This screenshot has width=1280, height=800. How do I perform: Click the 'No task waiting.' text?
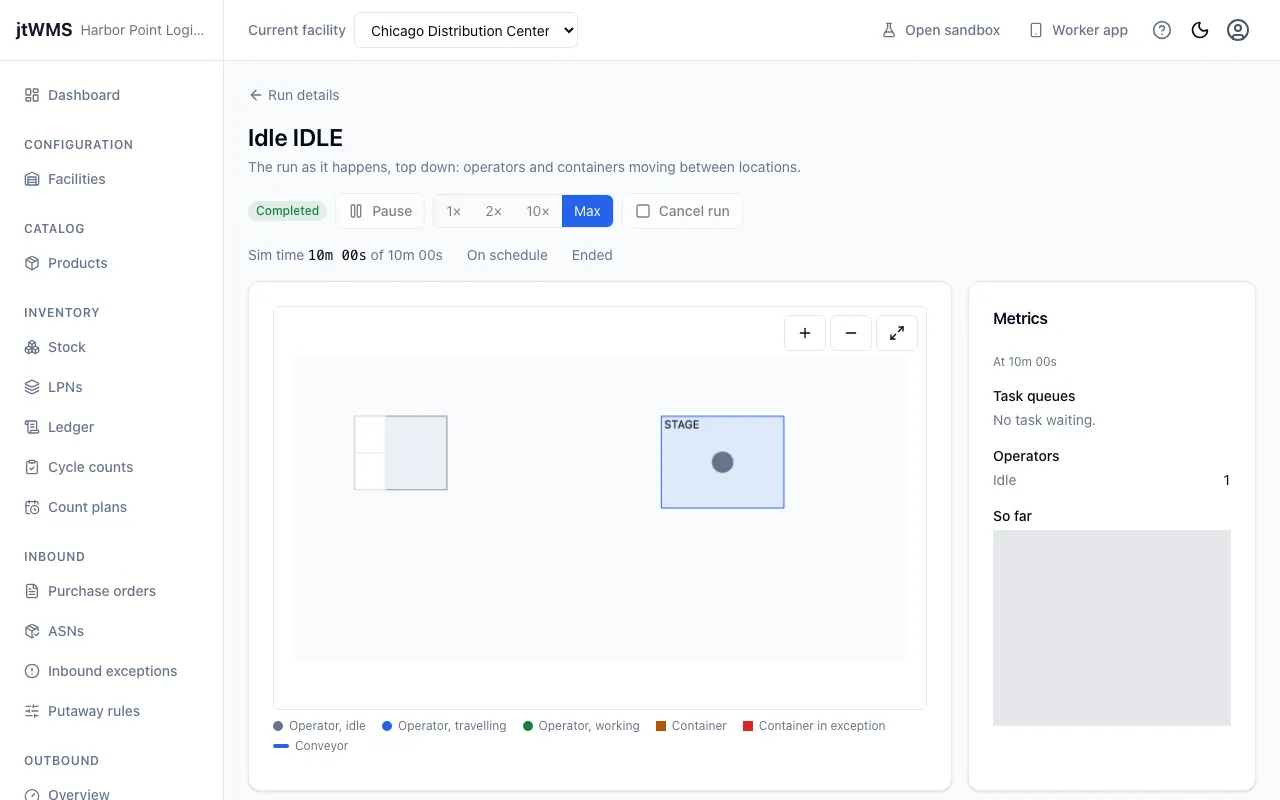tap(1044, 420)
